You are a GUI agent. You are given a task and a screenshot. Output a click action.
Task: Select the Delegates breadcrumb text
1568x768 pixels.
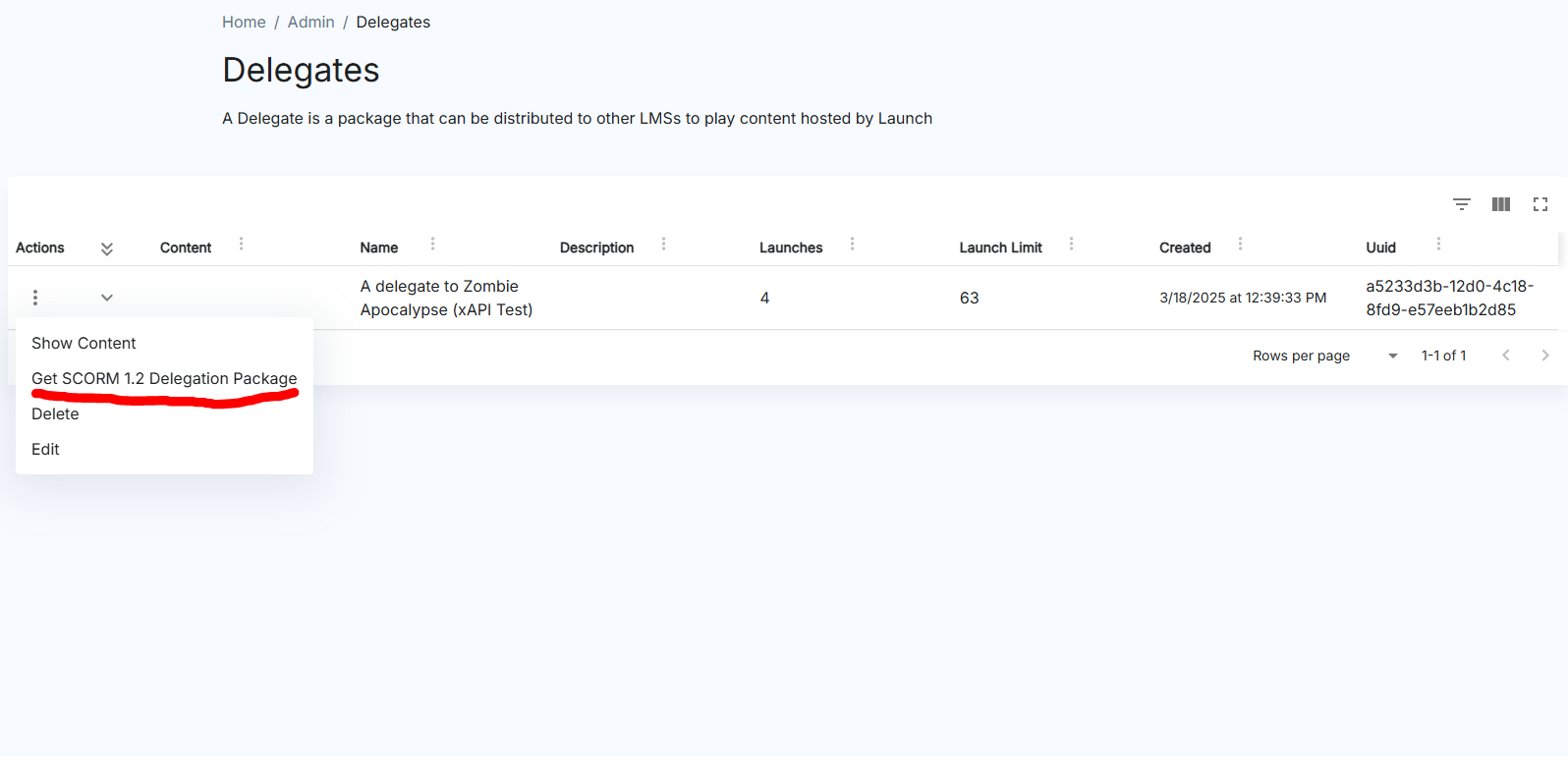pyautogui.click(x=393, y=22)
